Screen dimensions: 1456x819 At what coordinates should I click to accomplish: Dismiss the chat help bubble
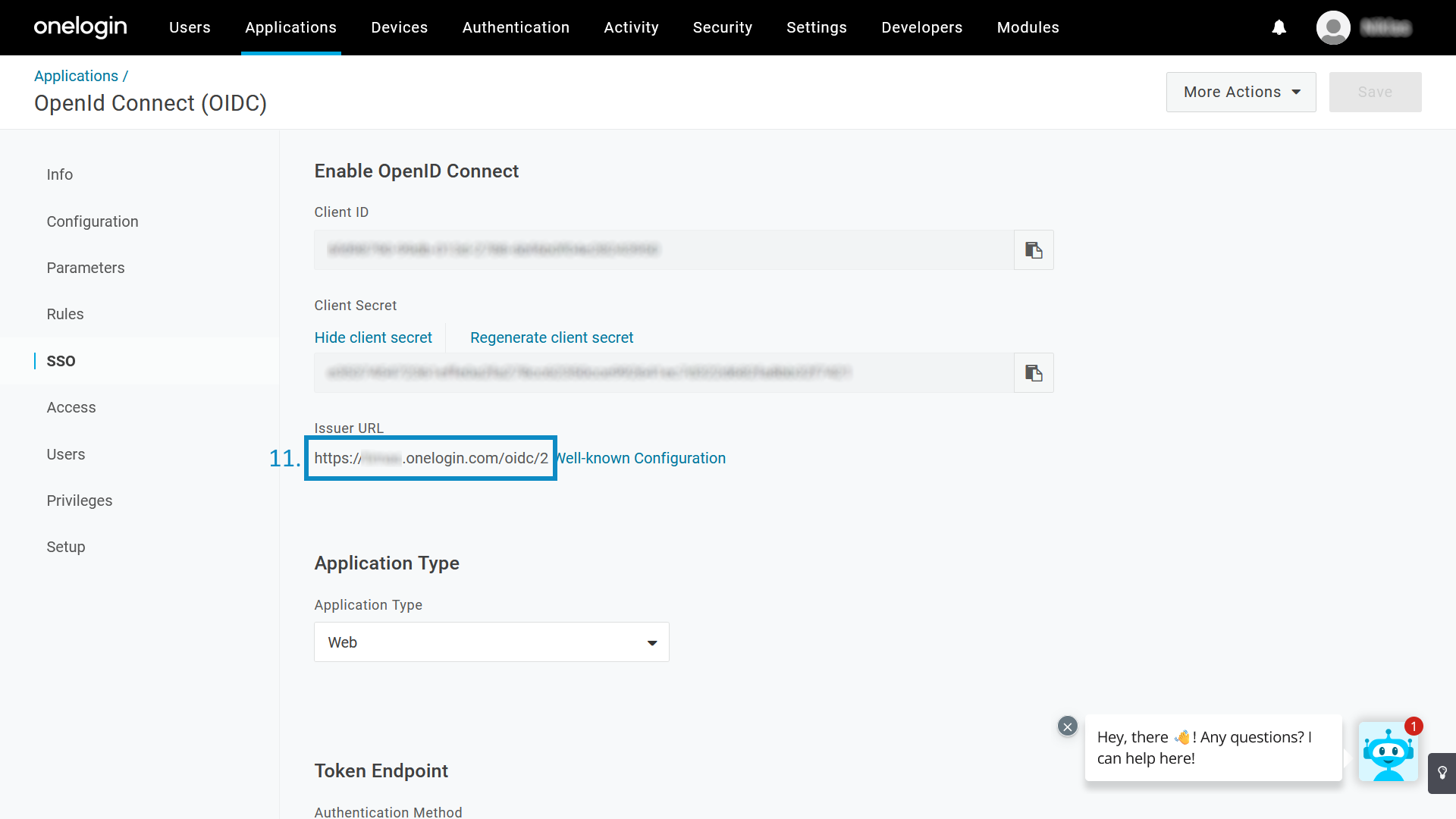pyautogui.click(x=1068, y=726)
